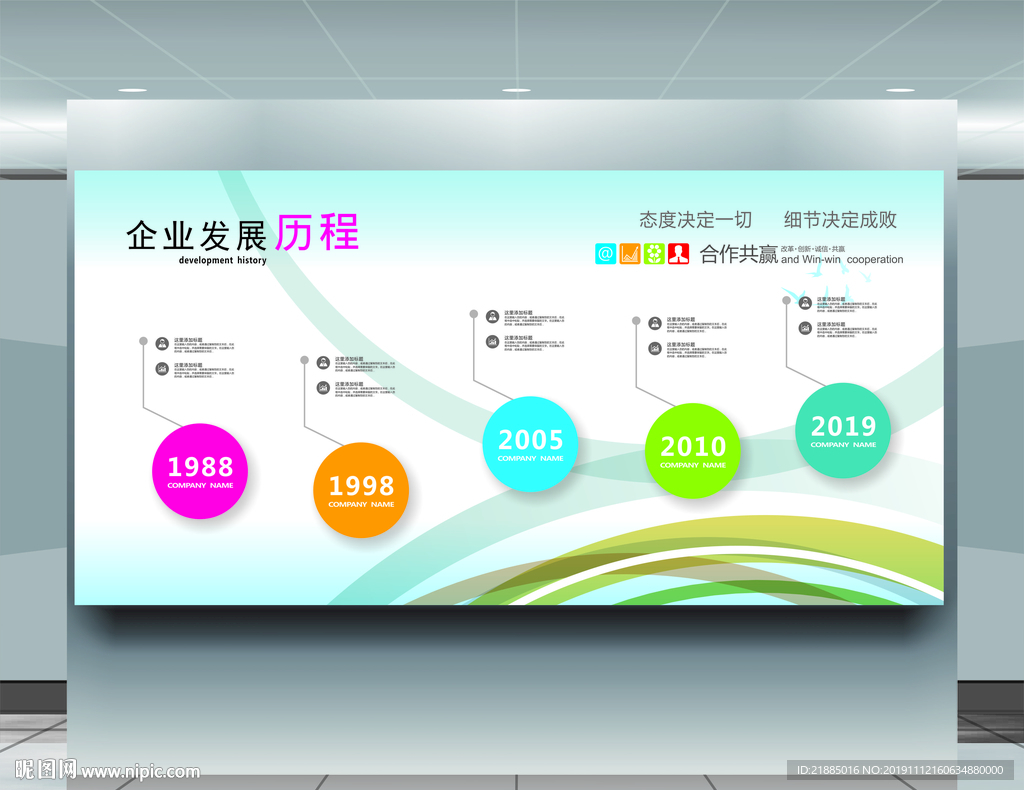Click the slogan 态度决定一切
Image resolution: width=1024 pixels, height=790 pixels.
pyautogui.click(x=696, y=220)
